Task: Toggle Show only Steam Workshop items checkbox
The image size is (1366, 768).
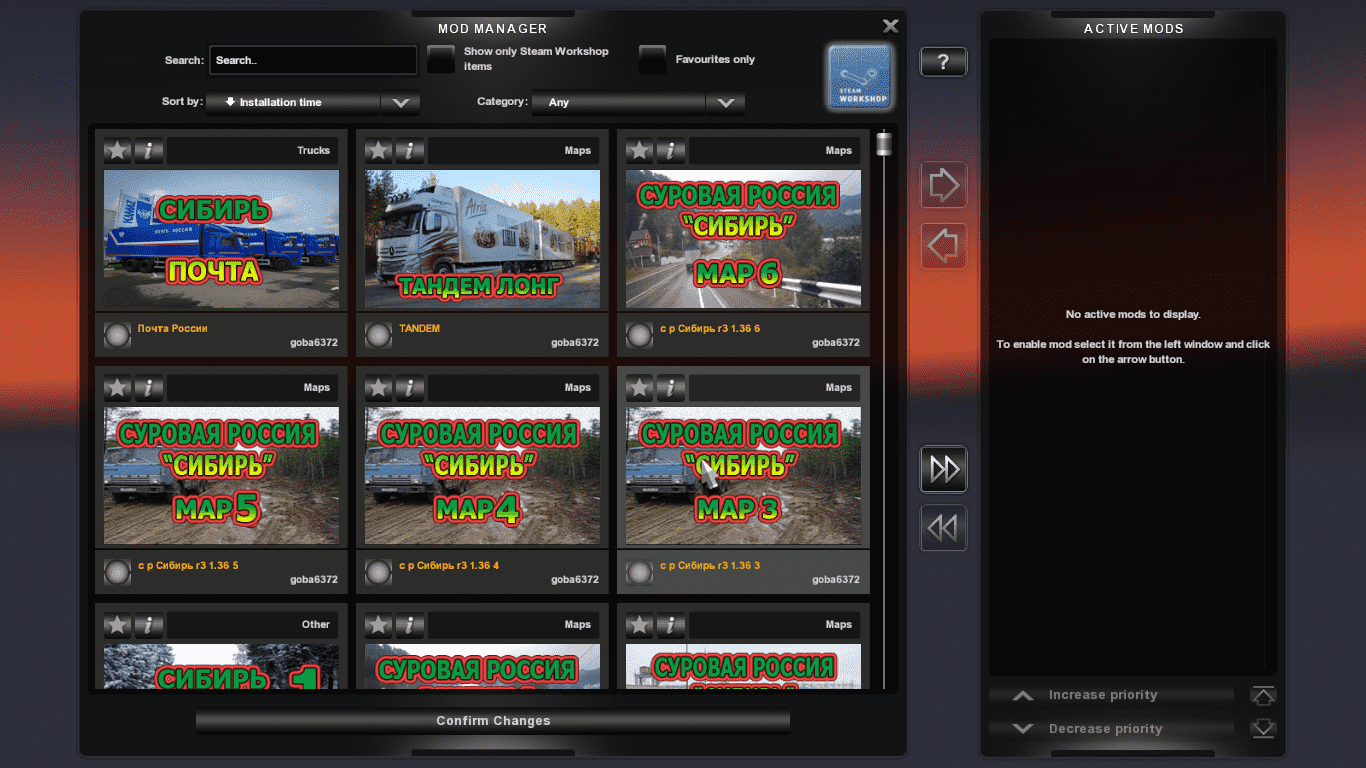Action: [441, 59]
